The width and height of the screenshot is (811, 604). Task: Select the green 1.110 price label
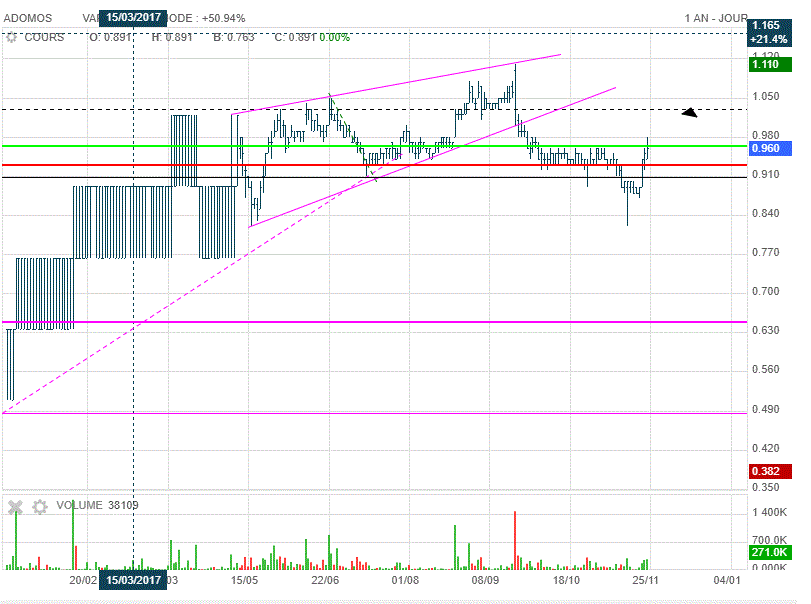pos(770,64)
